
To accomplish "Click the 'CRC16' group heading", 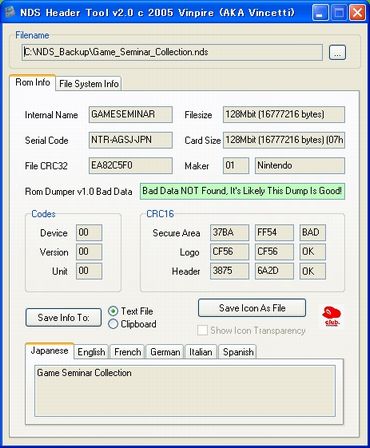I will 160,214.
